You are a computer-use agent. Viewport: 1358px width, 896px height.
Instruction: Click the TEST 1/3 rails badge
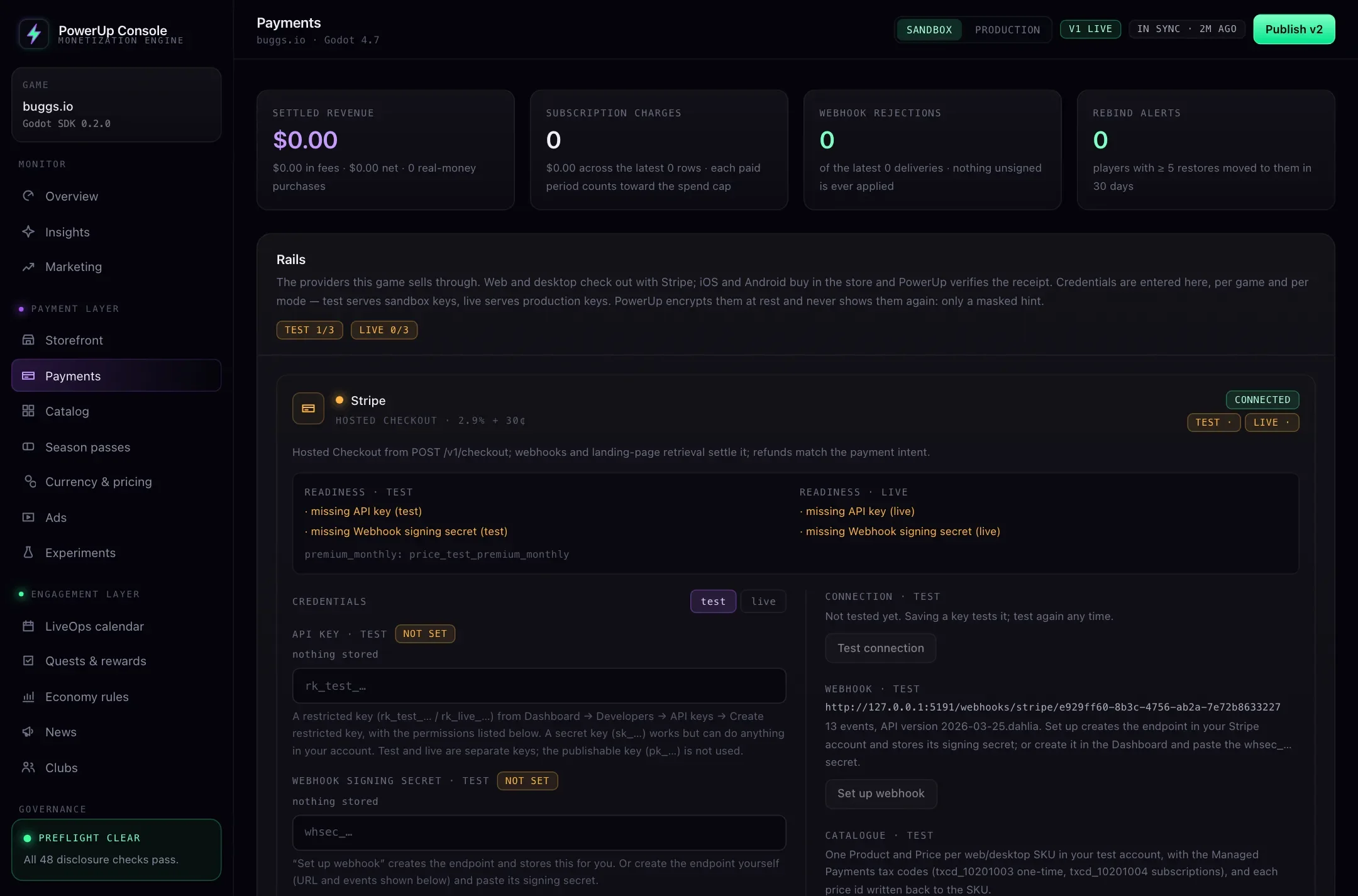pyautogui.click(x=309, y=330)
